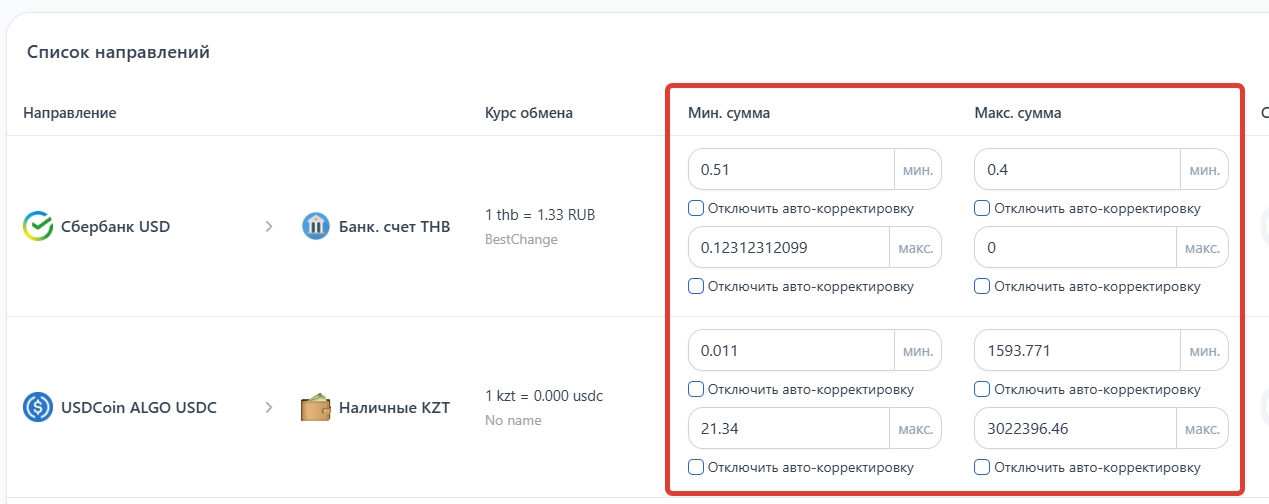Click the bank account THB building icon
The width and height of the screenshot is (1269, 504).
315,227
